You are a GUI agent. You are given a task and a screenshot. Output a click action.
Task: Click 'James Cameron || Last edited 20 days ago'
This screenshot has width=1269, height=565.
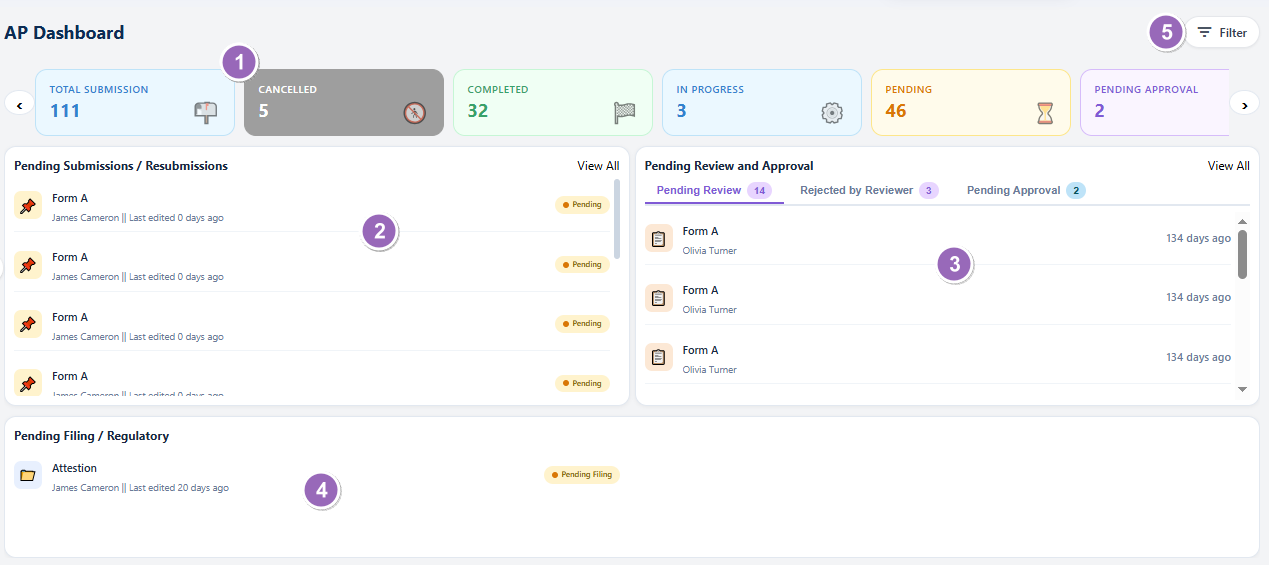click(x=140, y=488)
